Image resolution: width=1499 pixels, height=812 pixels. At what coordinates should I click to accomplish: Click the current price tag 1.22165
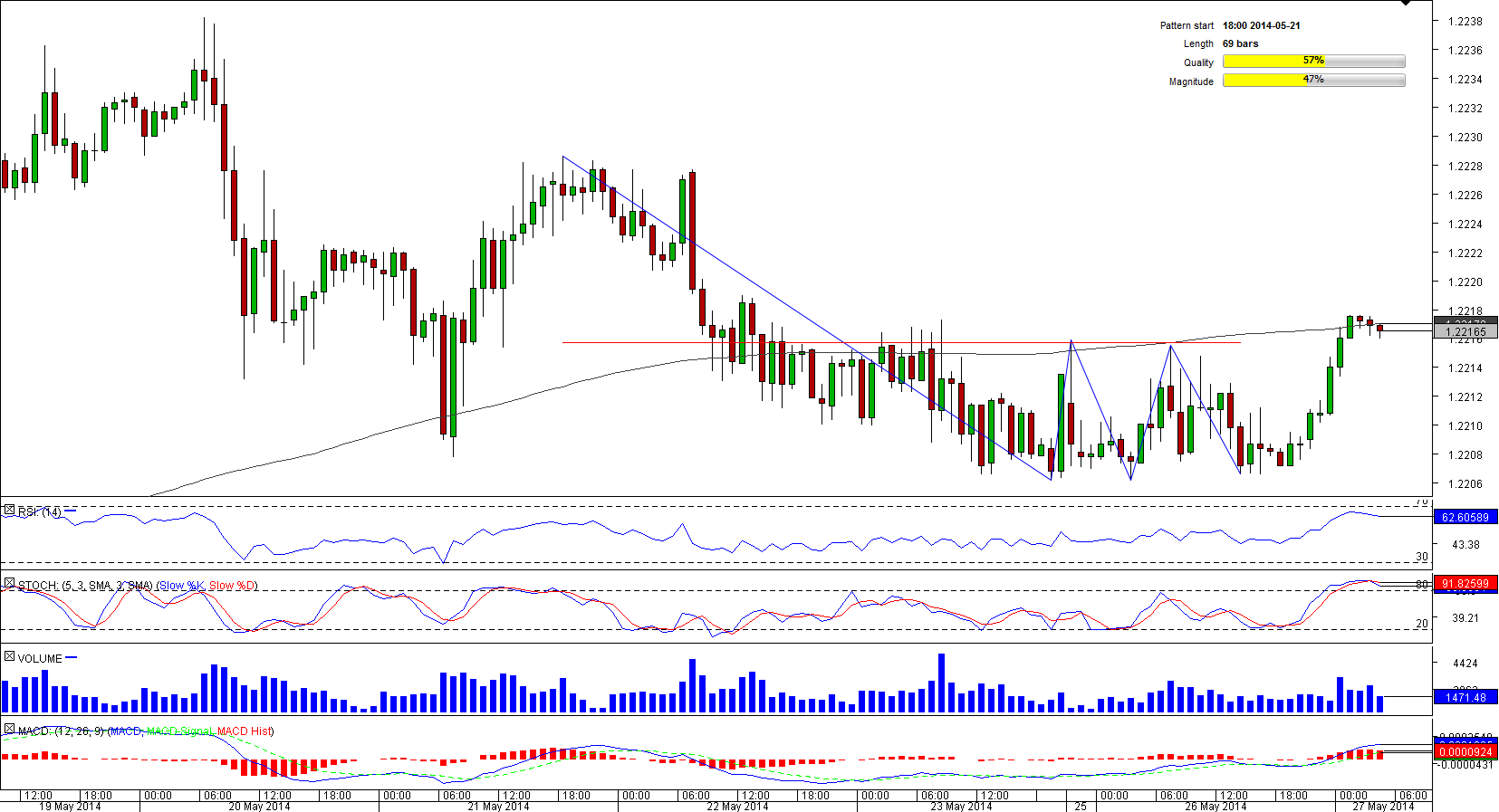(1465, 332)
